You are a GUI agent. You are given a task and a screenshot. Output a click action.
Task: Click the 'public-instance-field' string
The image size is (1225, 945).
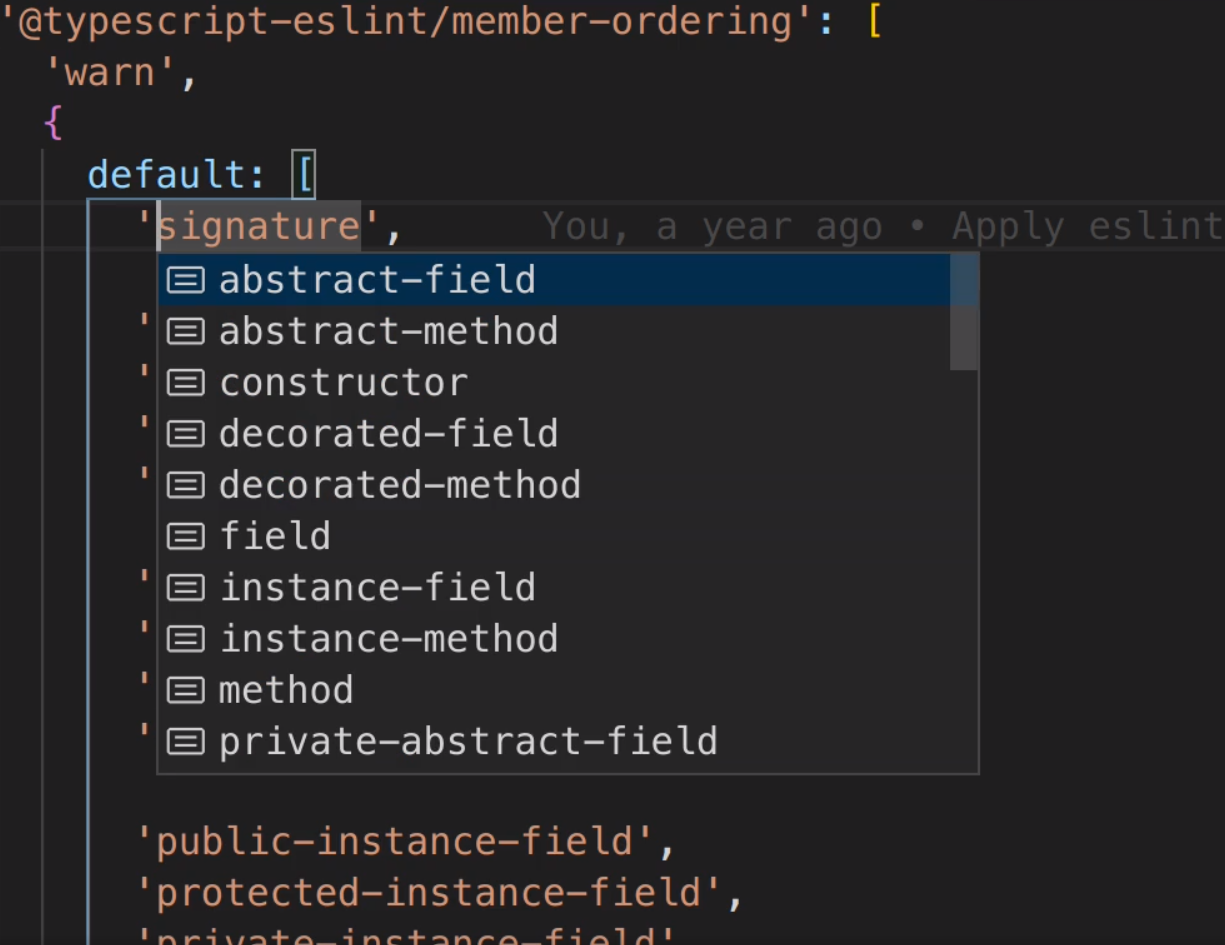click(396, 842)
